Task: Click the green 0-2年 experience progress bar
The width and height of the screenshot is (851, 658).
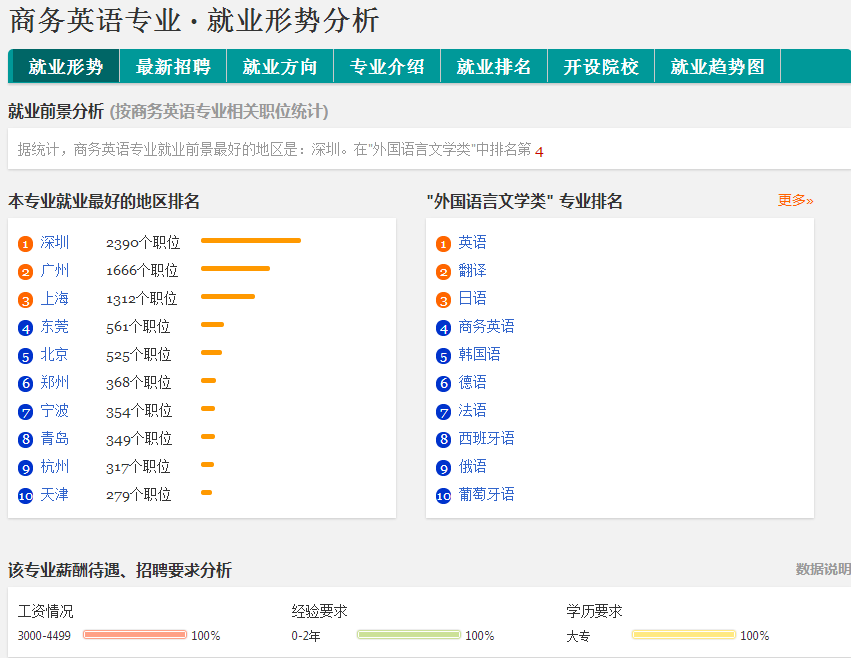Action: 409,635
